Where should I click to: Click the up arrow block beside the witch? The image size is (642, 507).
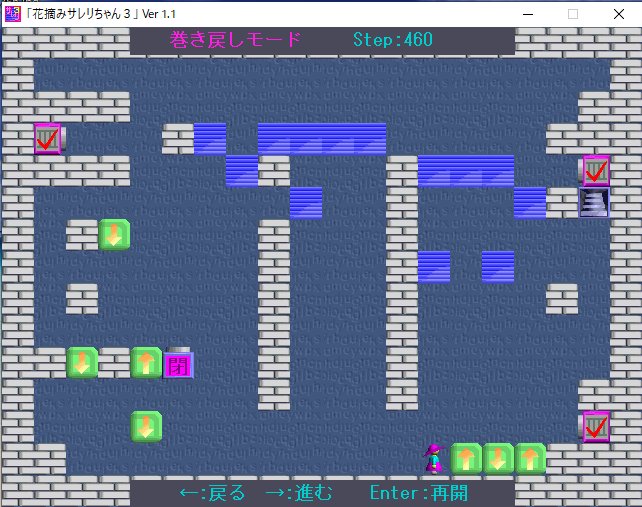466,458
